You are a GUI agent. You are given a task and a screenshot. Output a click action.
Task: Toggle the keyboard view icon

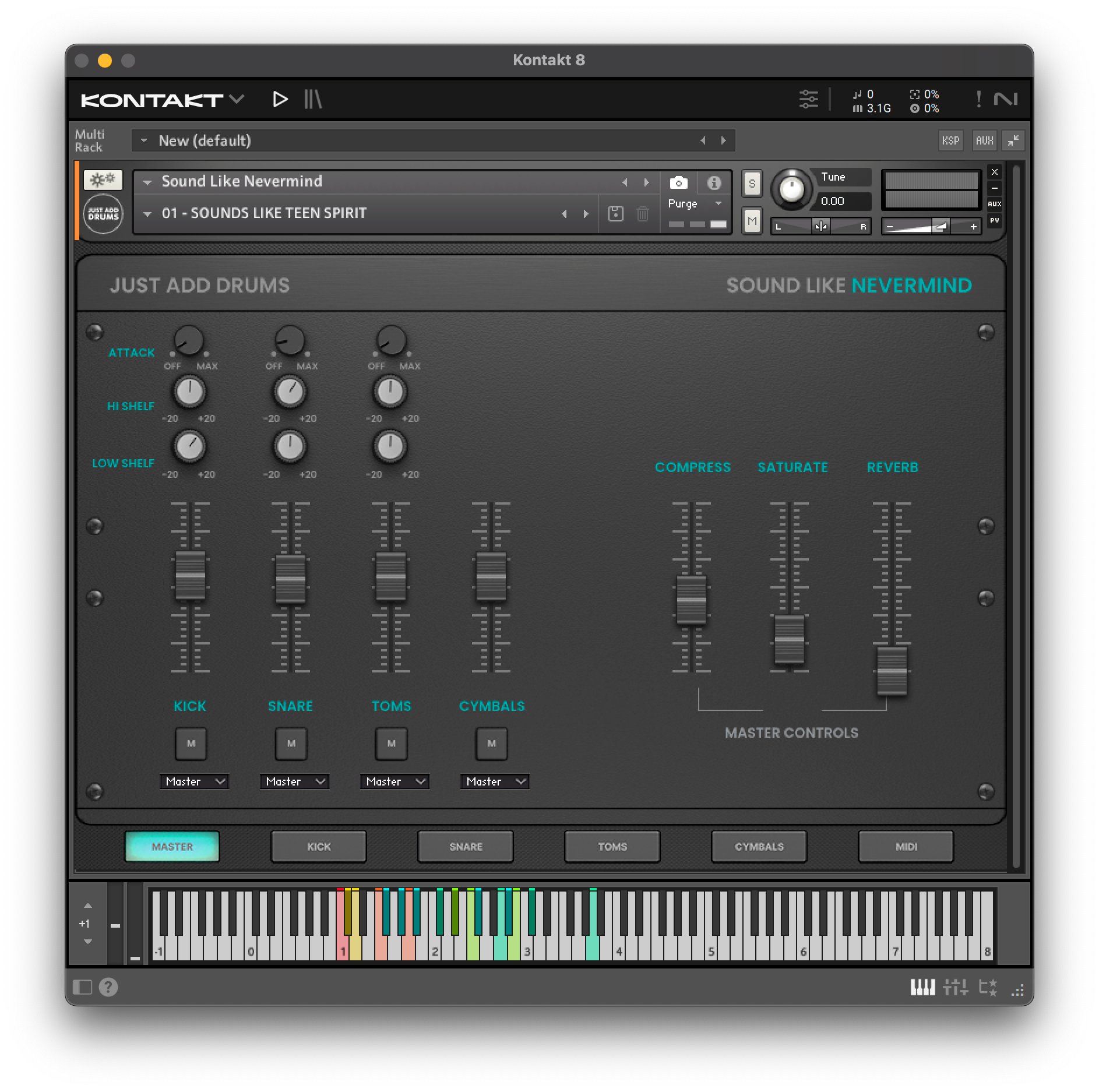[x=922, y=987]
